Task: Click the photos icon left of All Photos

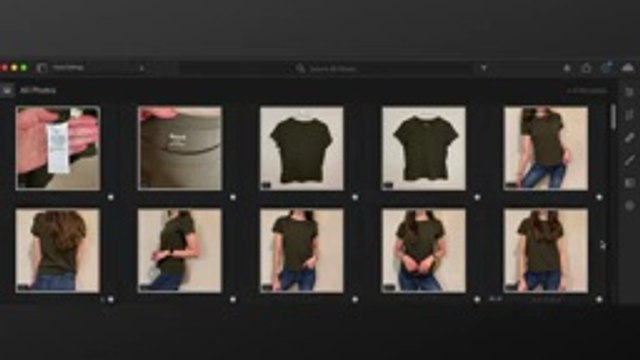Action: point(7,90)
